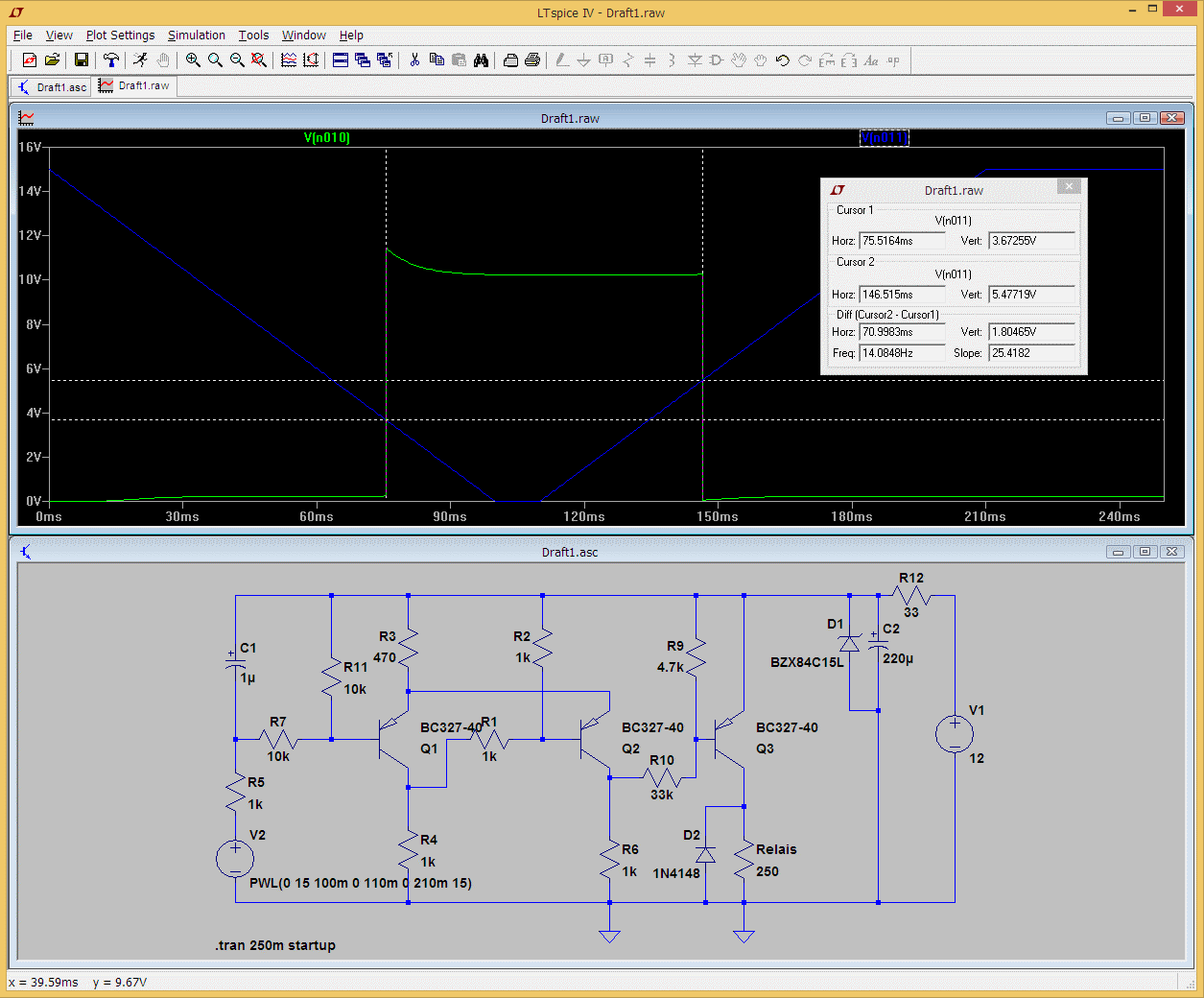Halt the simulation with the hand icon
Screen dimensions: 1204x998
click(x=163, y=59)
